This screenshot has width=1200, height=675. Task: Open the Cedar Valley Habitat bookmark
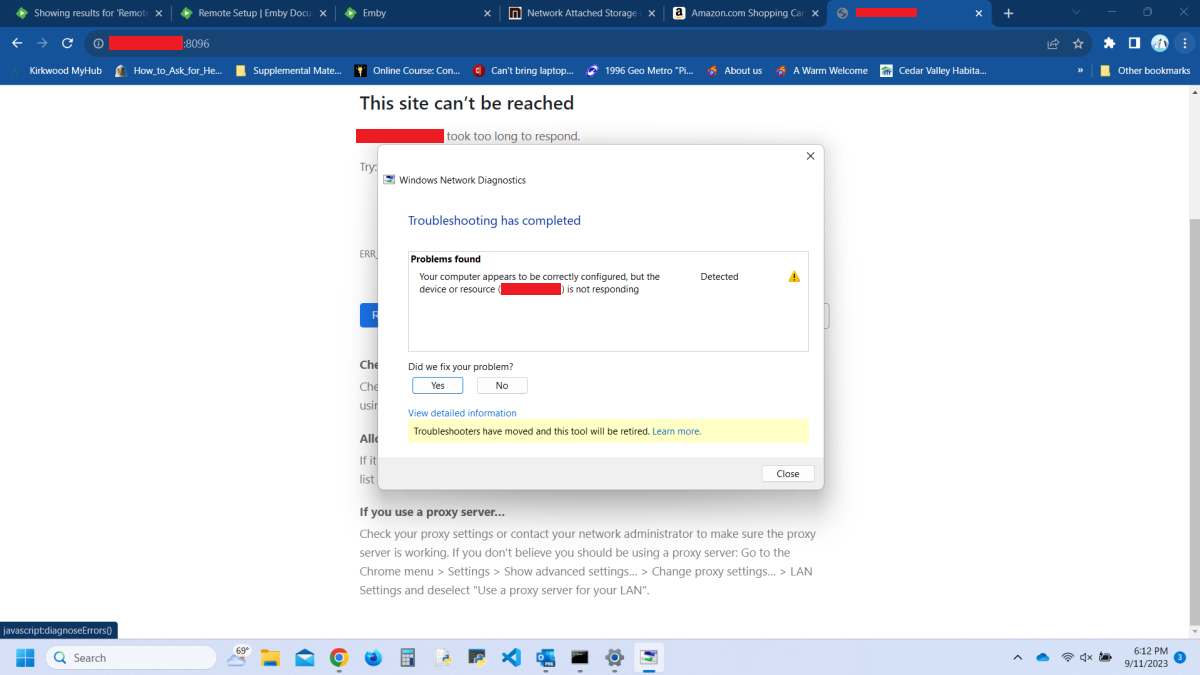click(x=934, y=71)
